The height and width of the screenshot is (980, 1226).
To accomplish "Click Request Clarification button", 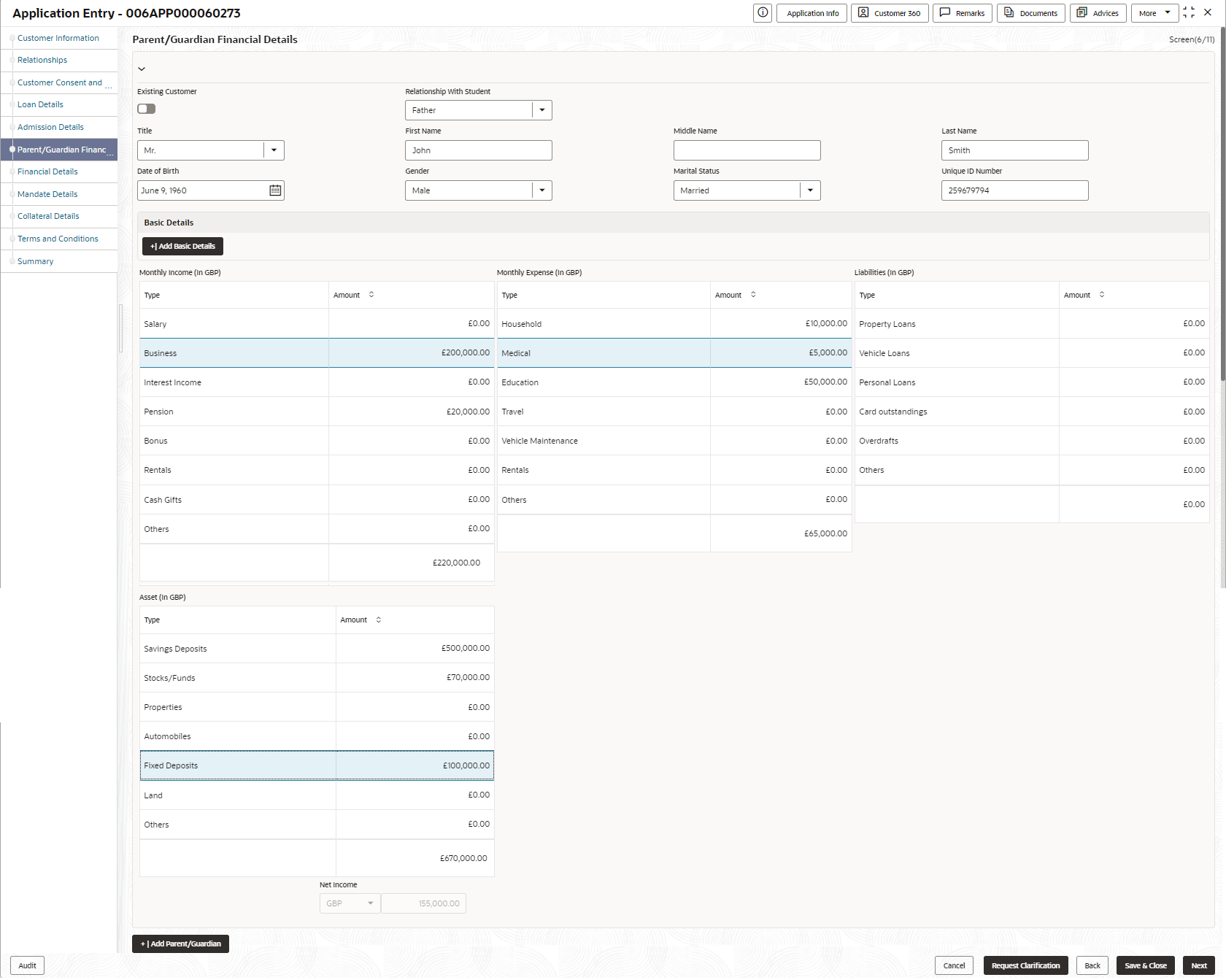I will (x=1025, y=965).
